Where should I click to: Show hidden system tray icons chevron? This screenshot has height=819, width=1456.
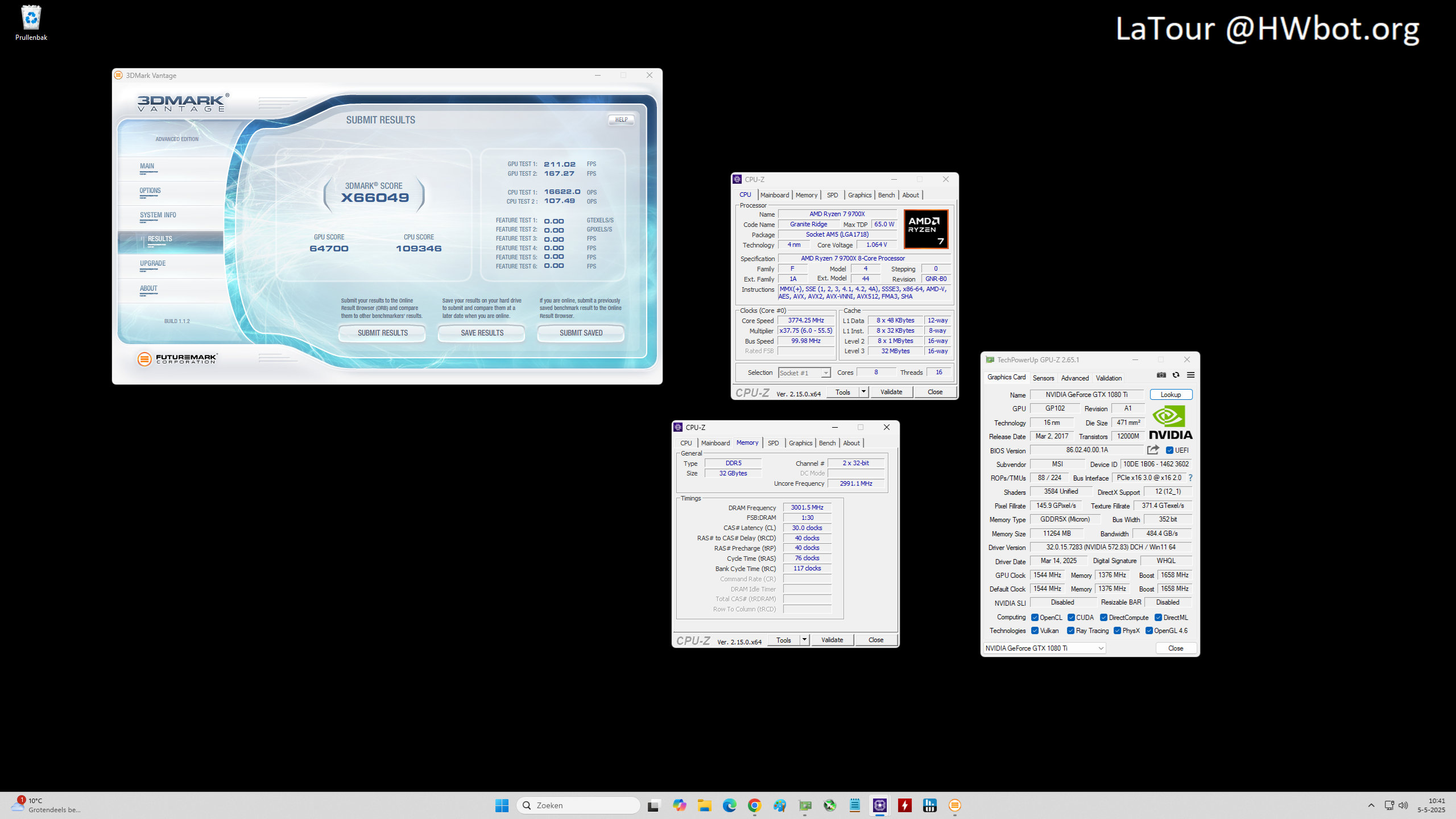click(x=1371, y=805)
